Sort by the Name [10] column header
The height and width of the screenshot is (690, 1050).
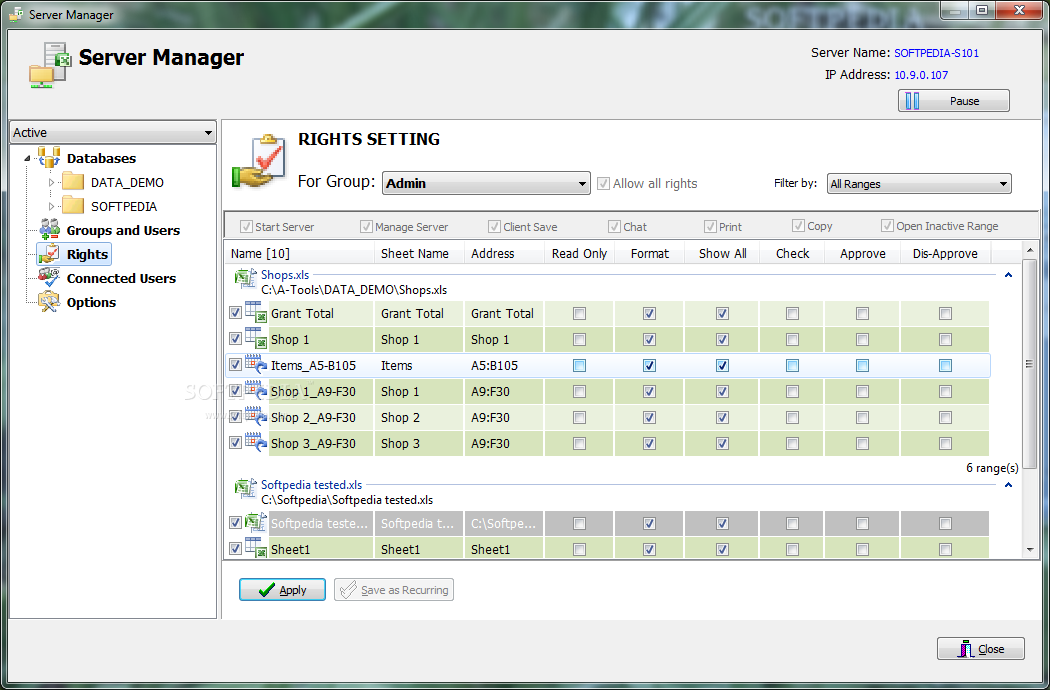299,253
